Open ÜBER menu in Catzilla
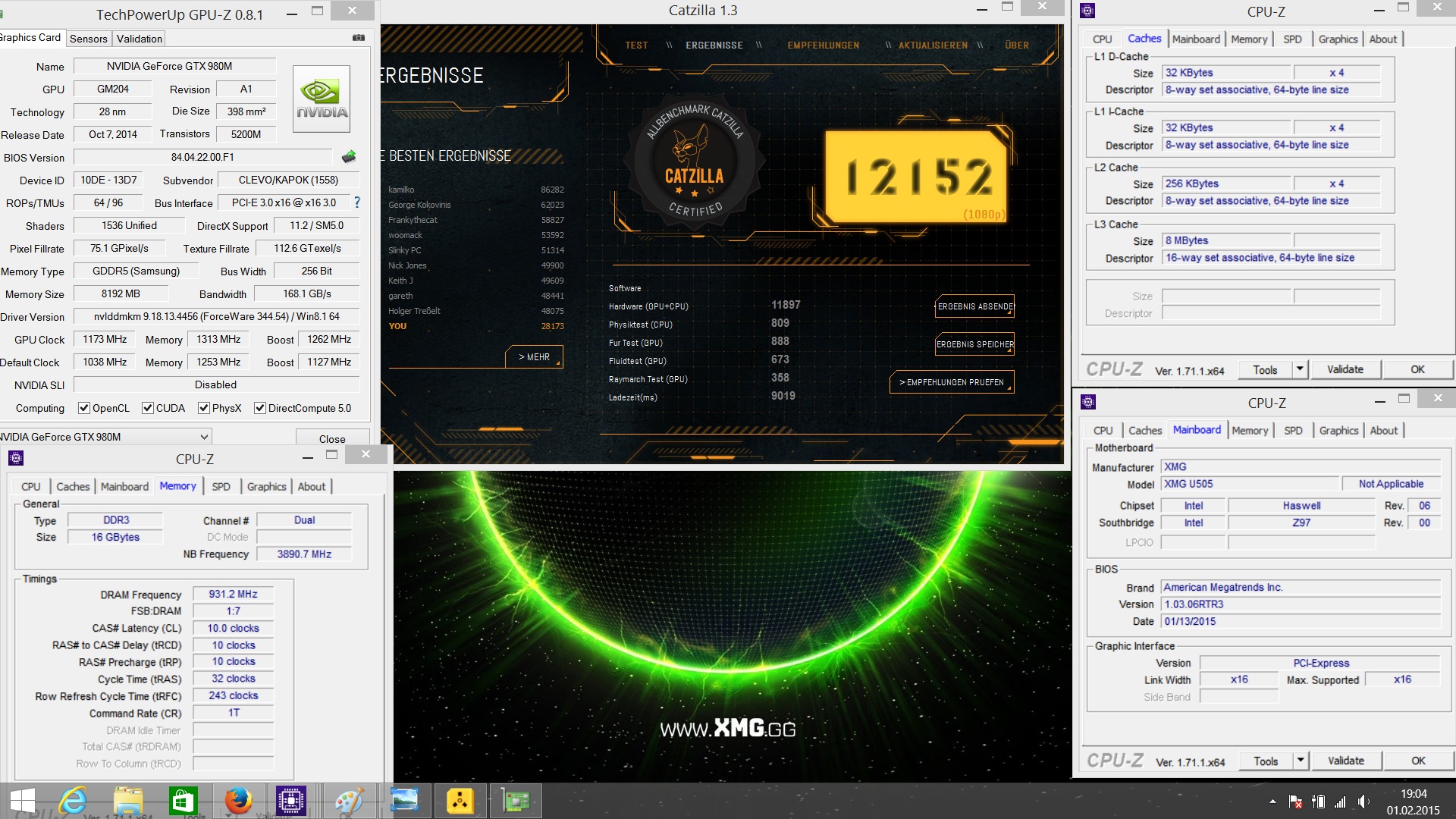Viewport: 1456px width, 819px height. click(x=1017, y=45)
